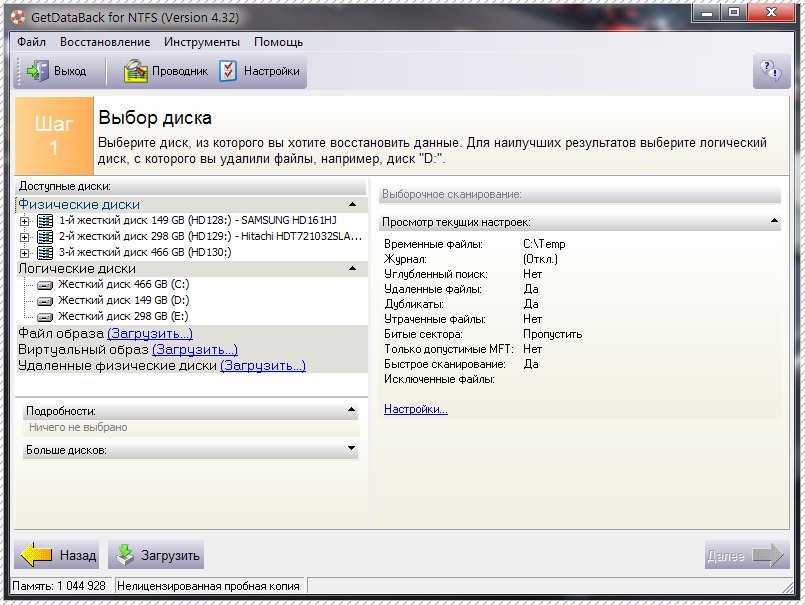Click the Только допустимые MFT label
Image resolution: width=805 pixels, height=605 pixels.
click(448, 349)
